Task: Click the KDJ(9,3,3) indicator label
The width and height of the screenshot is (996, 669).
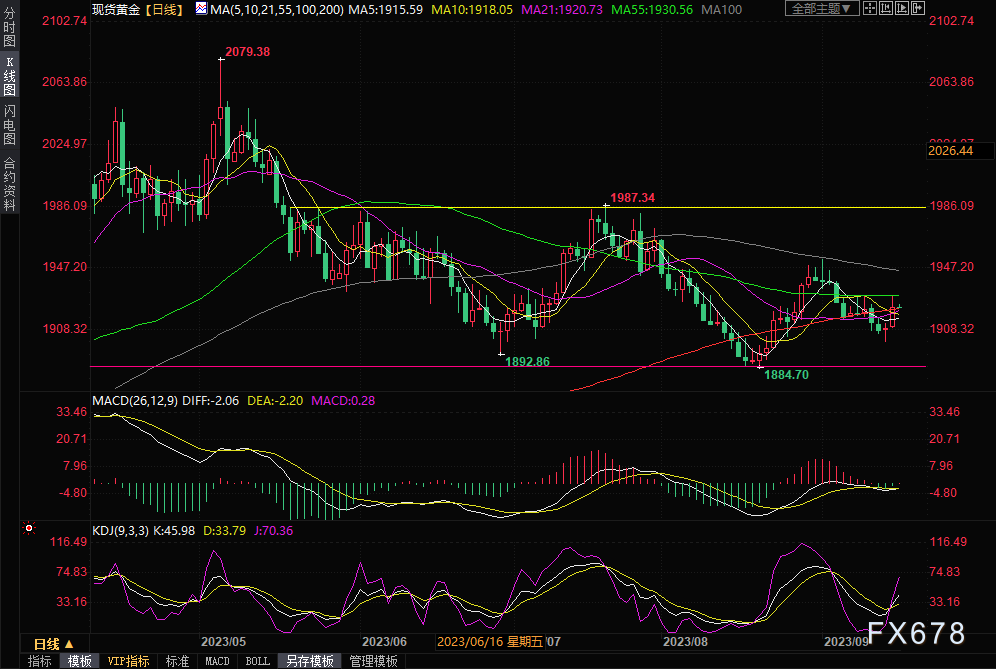Action: [121, 530]
